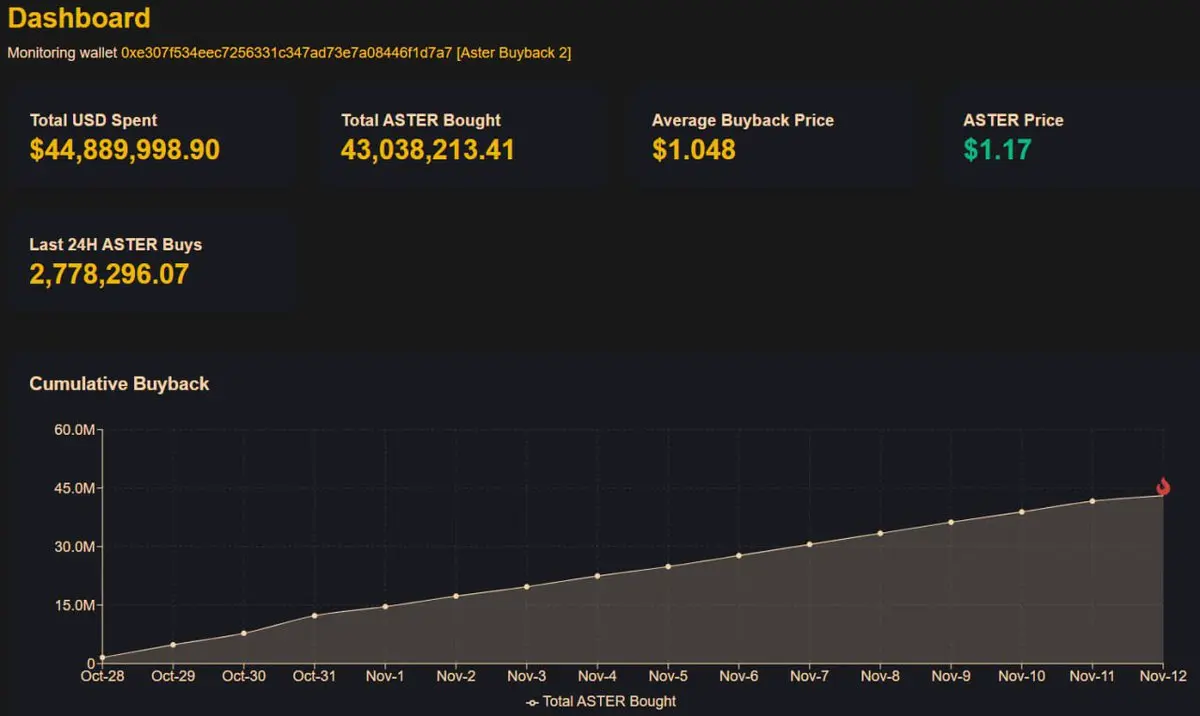Click the Nov-7 data point on chart
Screen dimensions: 1200x716
(x=809, y=544)
